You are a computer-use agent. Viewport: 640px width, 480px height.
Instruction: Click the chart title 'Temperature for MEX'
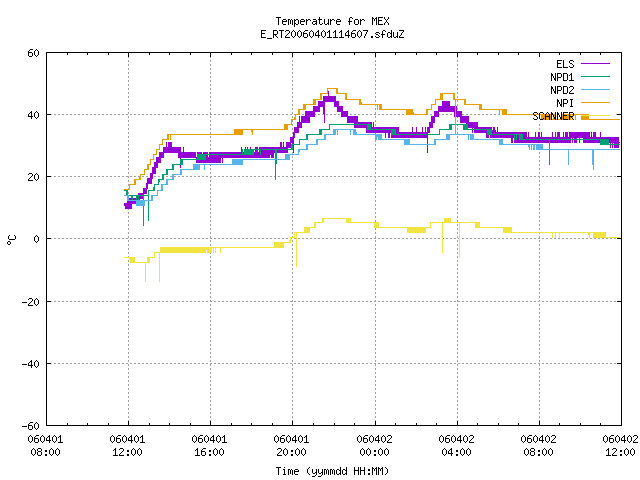pos(332,21)
